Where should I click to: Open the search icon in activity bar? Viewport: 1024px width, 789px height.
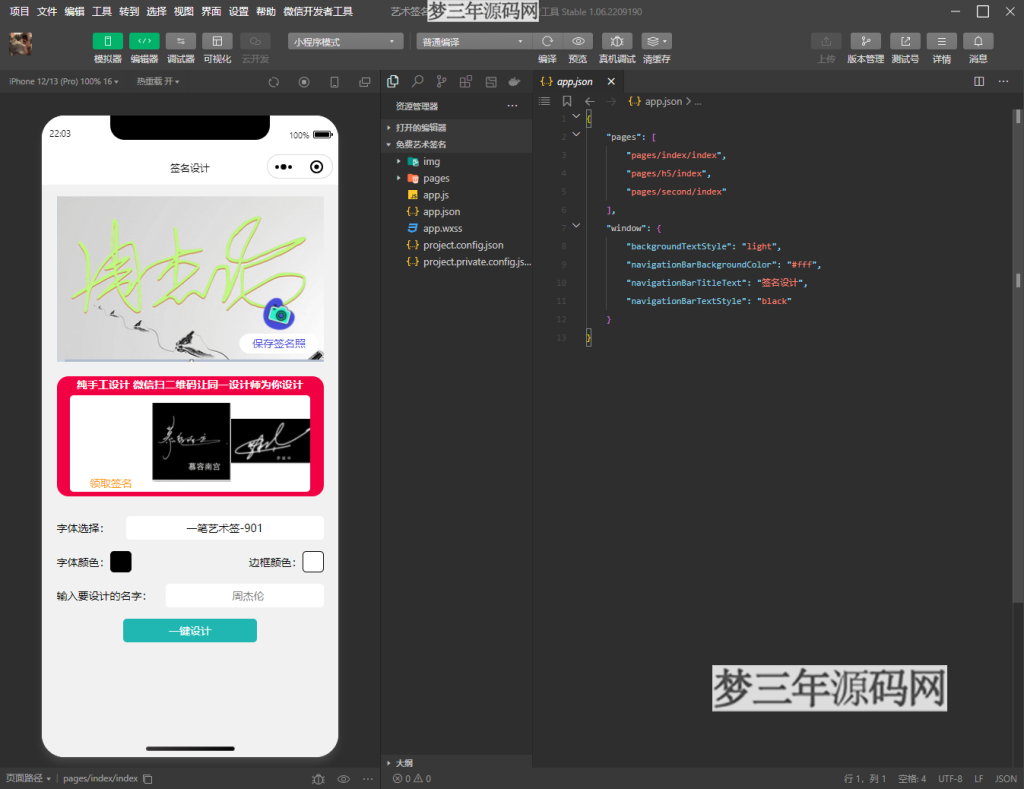coord(418,81)
